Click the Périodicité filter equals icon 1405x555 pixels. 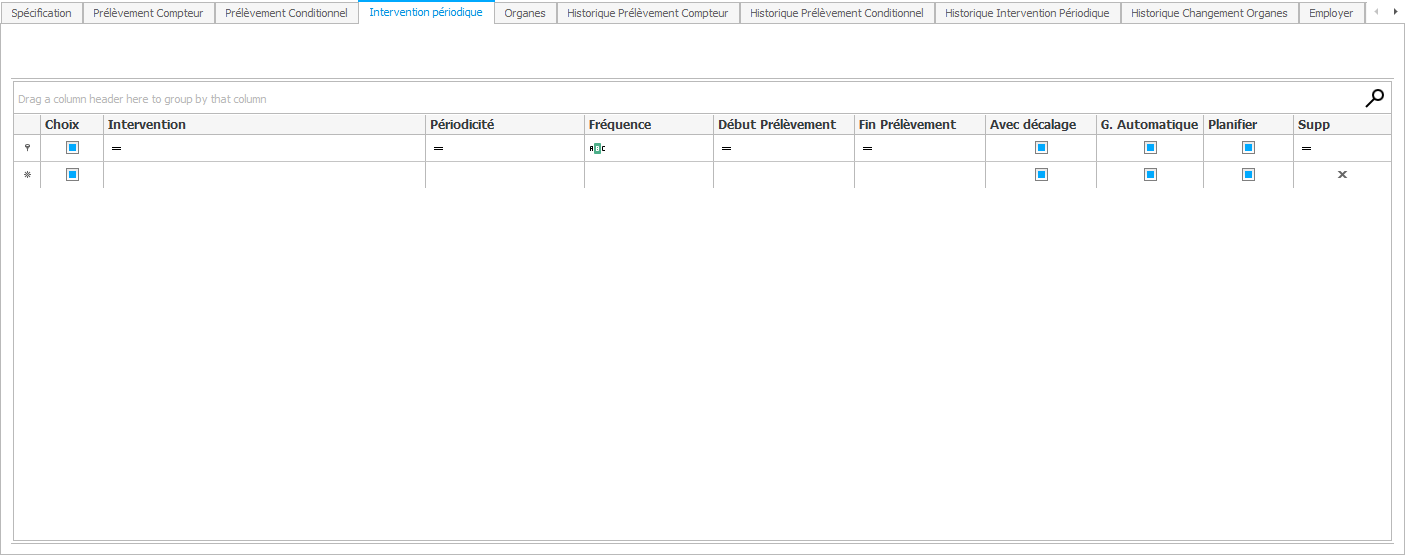pyautogui.click(x=438, y=148)
